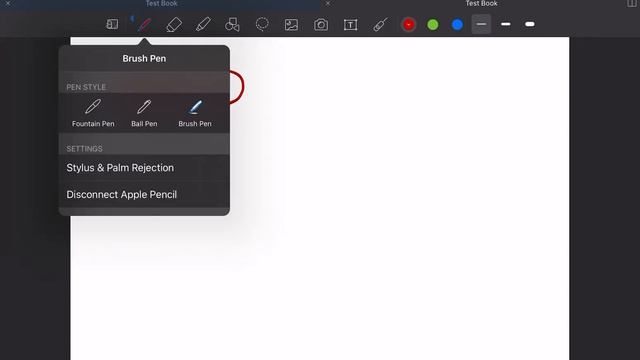Choose Fountain Pen style
Screen dimensions: 640x360
pyautogui.click(x=93, y=113)
